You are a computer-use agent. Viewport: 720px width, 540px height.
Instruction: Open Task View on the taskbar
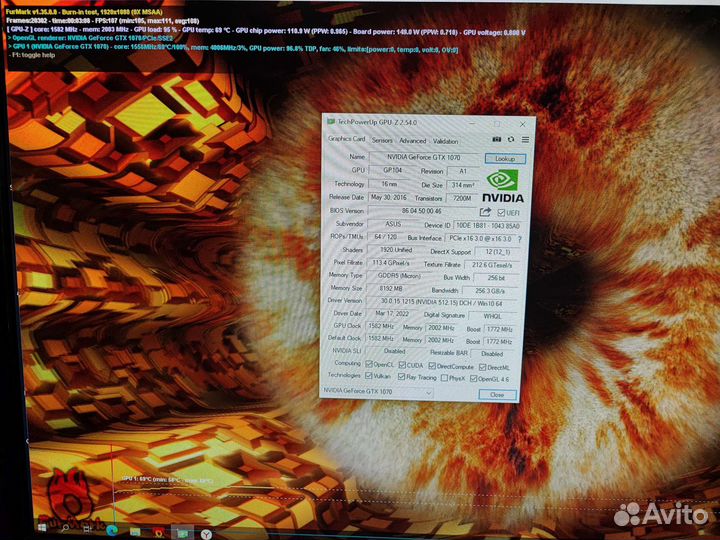[88, 529]
